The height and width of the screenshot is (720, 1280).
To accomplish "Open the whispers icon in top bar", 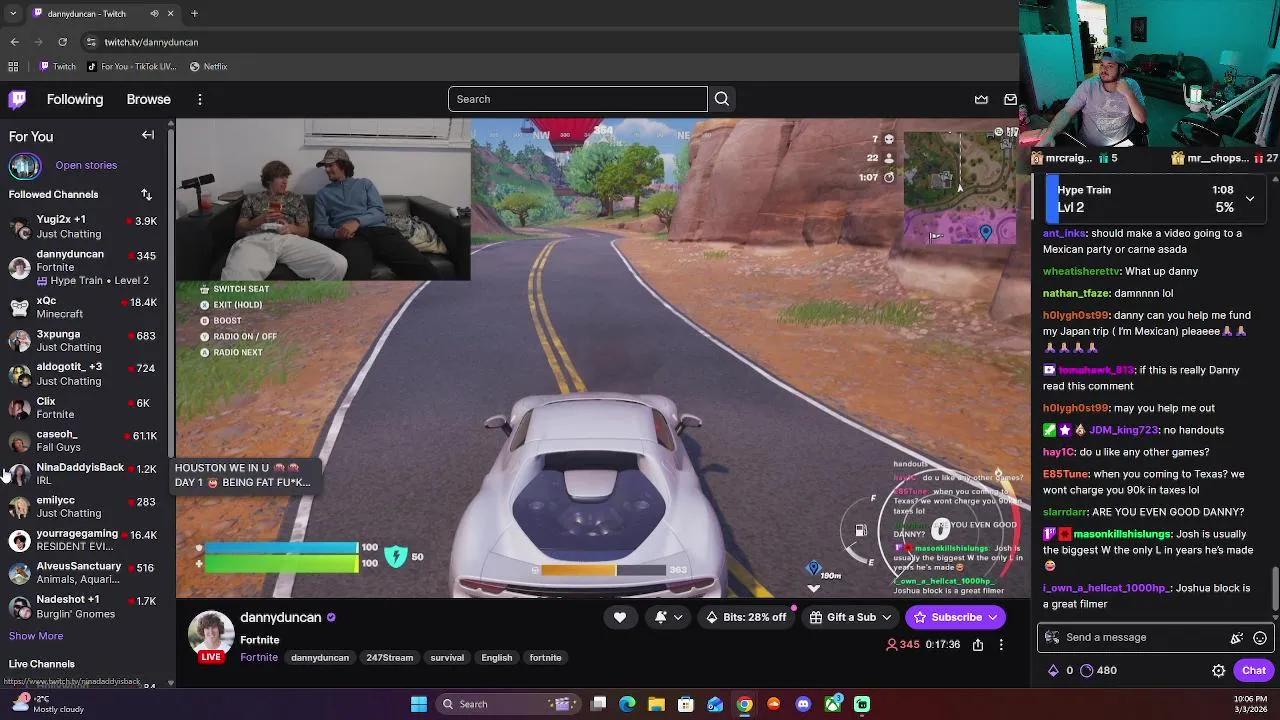I will tap(1010, 99).
